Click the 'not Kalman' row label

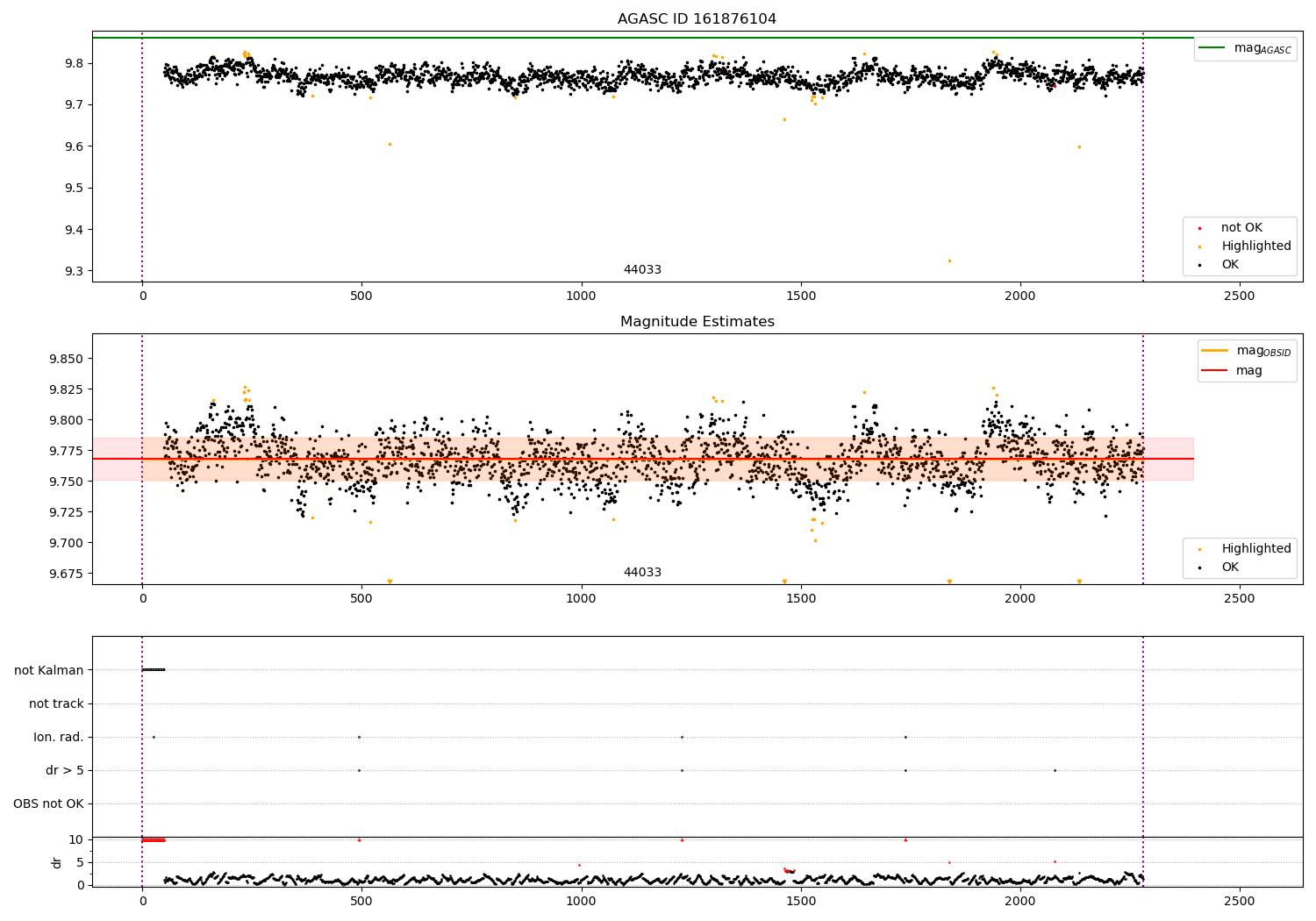(49, 670)
